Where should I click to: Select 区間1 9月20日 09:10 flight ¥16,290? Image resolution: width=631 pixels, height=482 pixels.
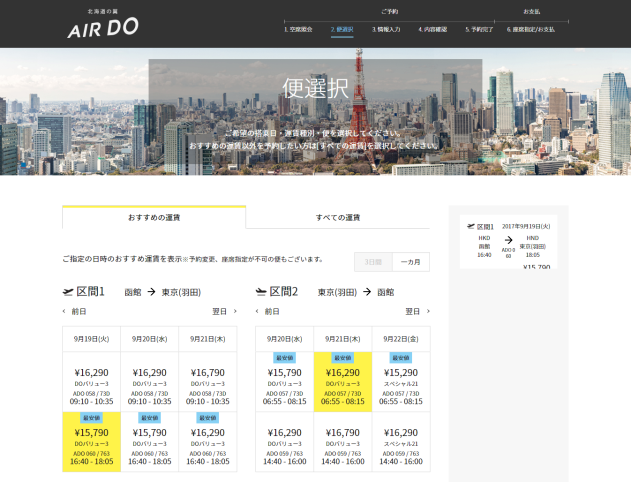pos(149,382)
